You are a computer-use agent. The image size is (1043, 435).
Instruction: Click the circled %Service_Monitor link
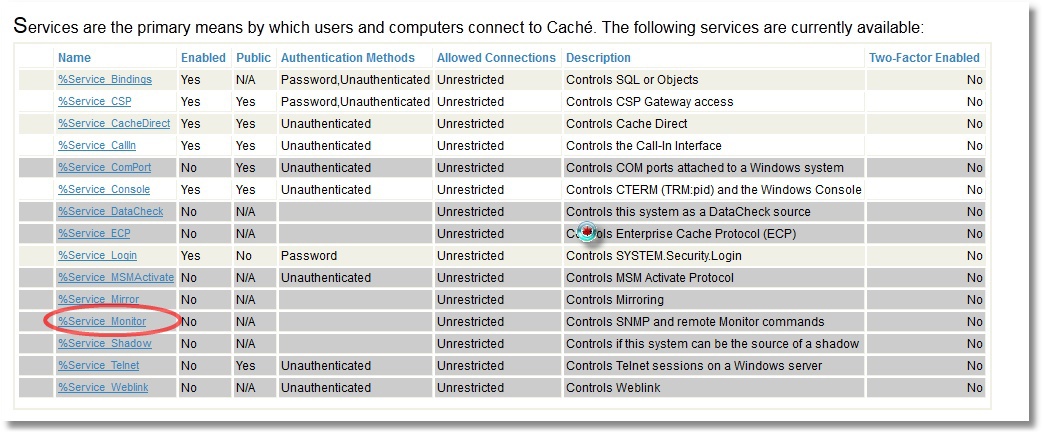(101, 322)
